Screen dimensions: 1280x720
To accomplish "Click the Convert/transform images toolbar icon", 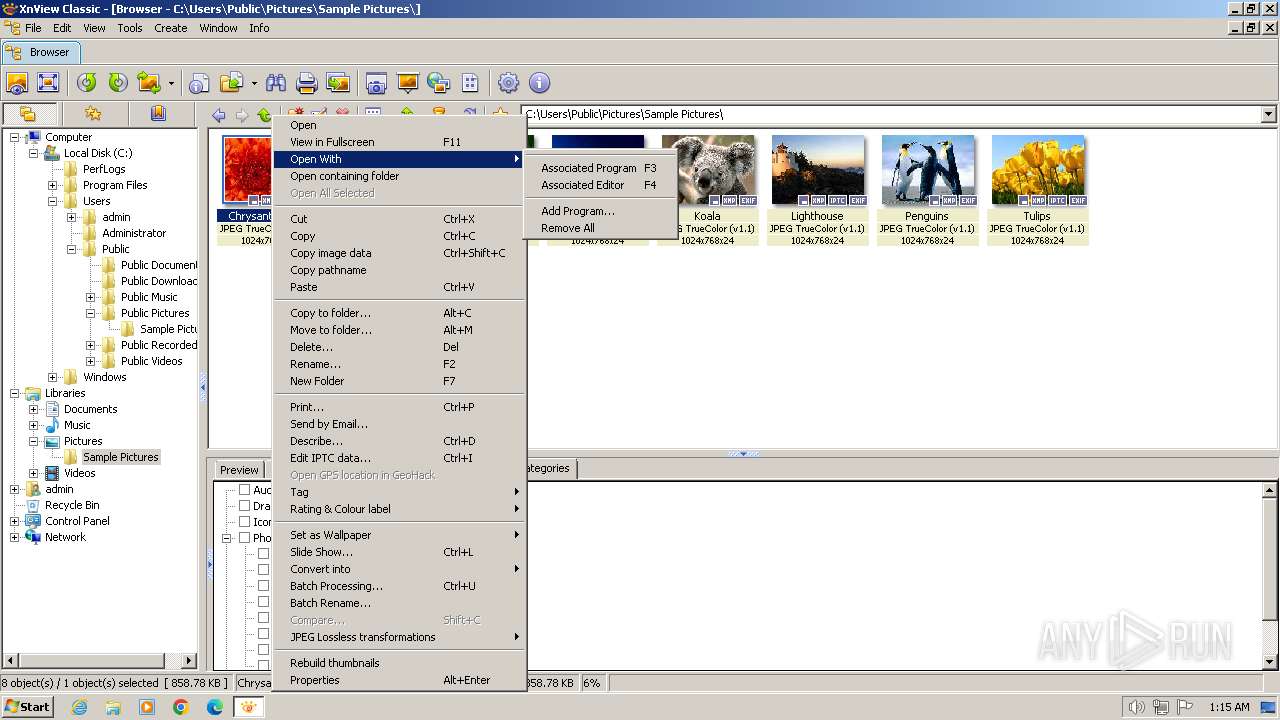I will [149, 83].
